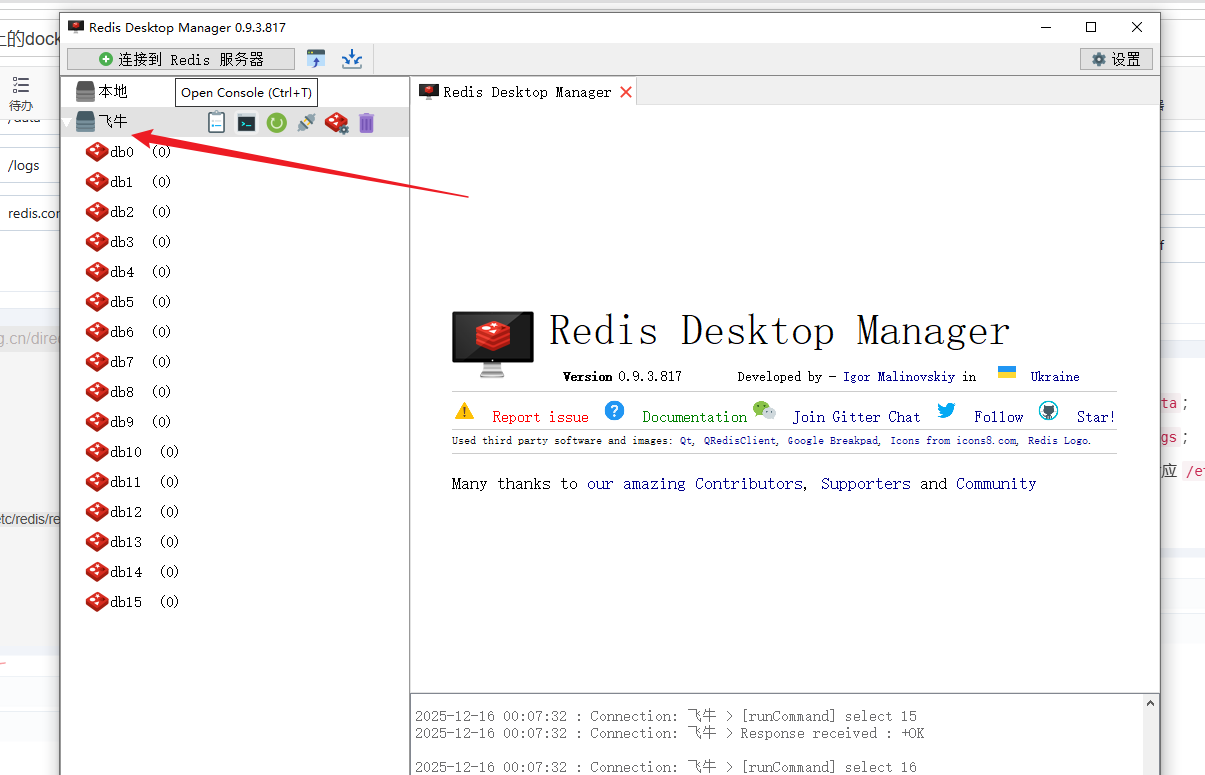Click the log line ending 'select 15'
1205x775 pixels.
point(666,716)
